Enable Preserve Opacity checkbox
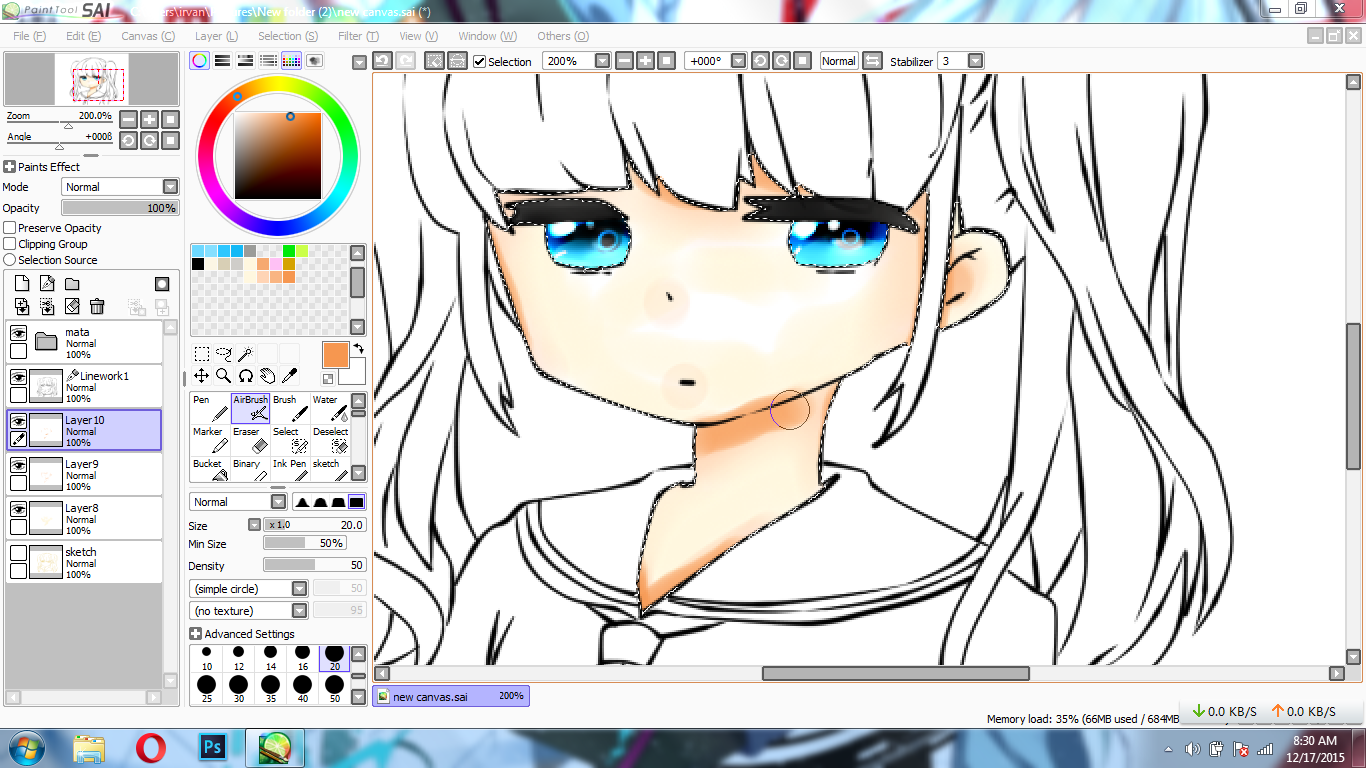Screen dimensions: 1366x768 [10, 228]
